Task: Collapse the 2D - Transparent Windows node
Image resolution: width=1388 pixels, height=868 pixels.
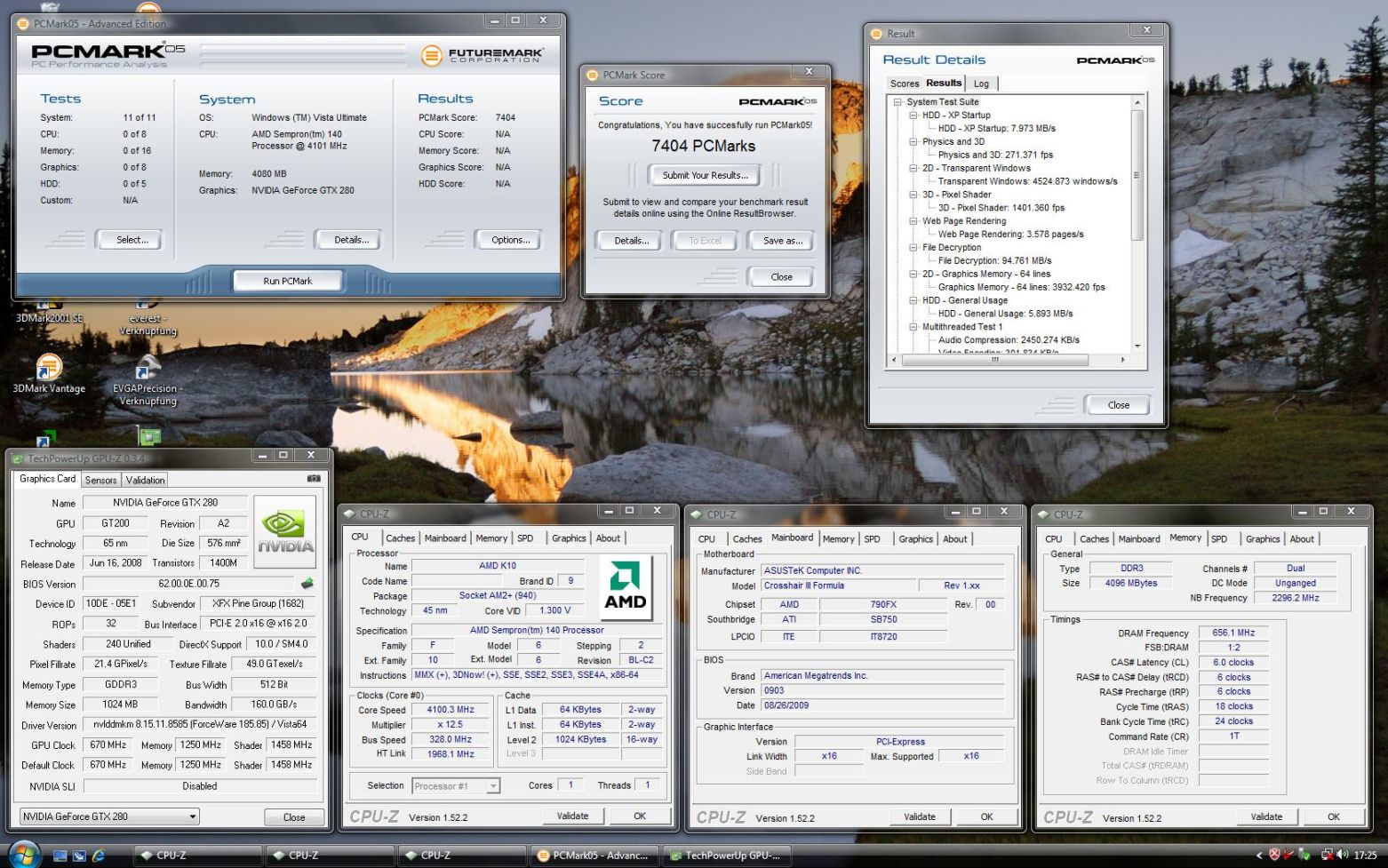Action: coord(913,168)
